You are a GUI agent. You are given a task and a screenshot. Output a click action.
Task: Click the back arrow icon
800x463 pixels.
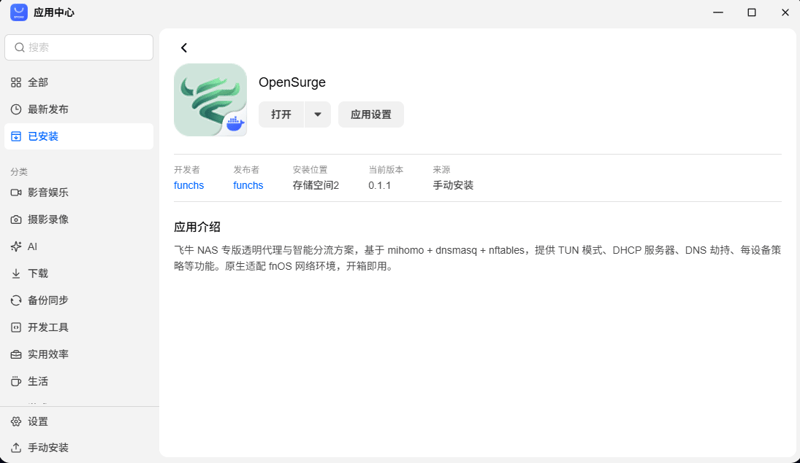tap(184, 47)
